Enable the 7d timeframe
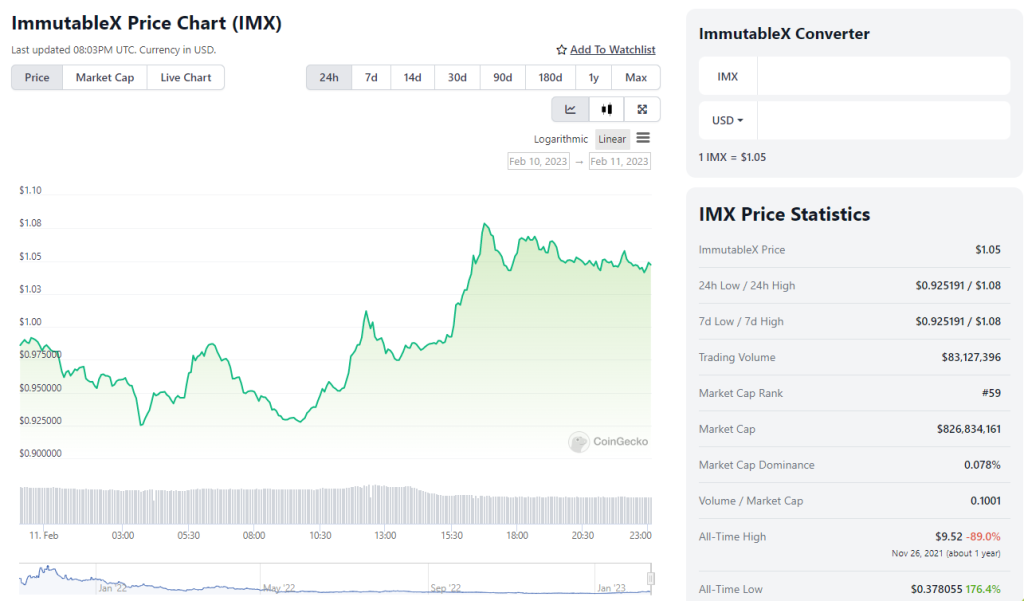Viewport: 1024px width, 601px height. 370,77
